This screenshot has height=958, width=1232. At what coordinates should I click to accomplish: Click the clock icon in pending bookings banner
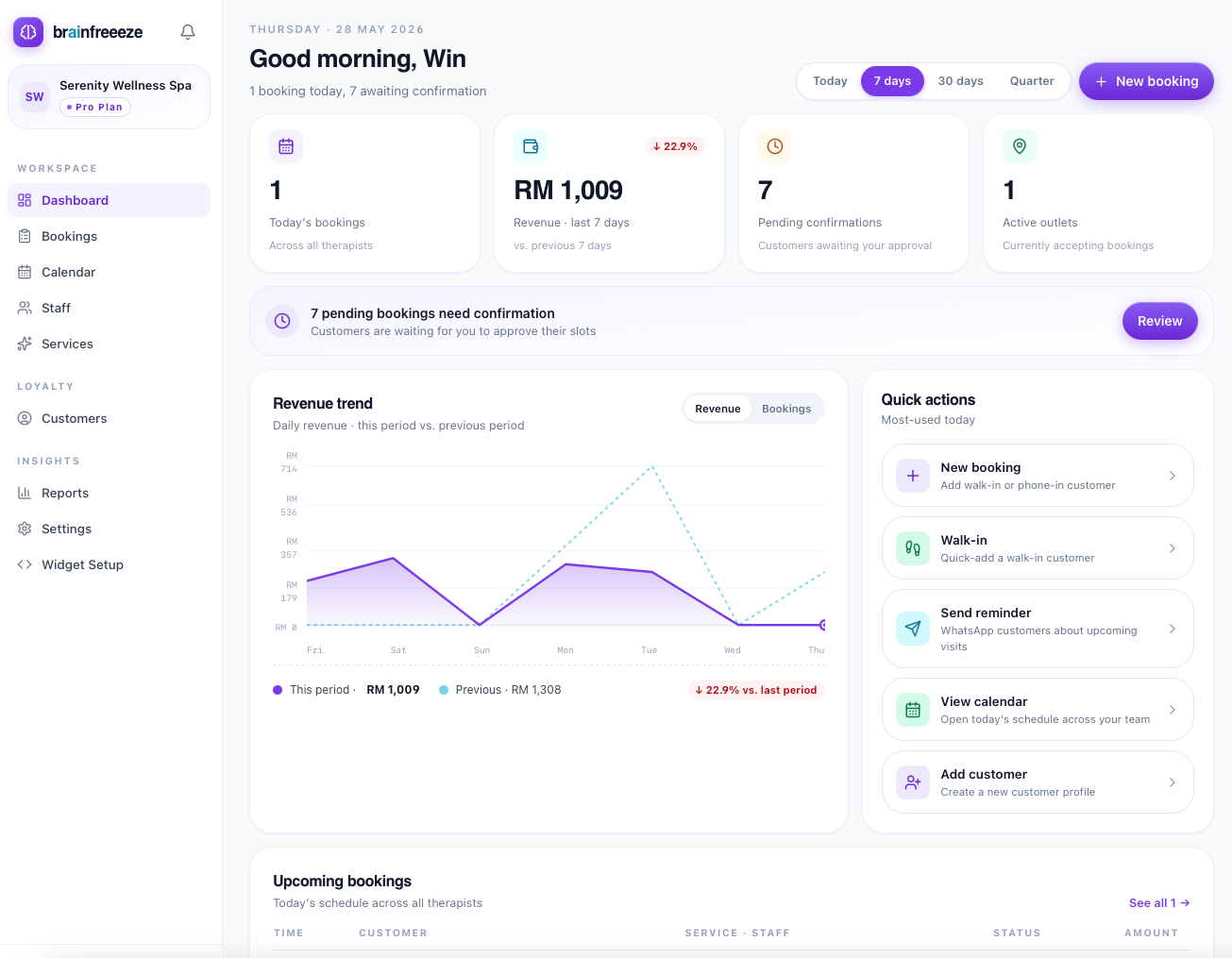coord(282,321)
